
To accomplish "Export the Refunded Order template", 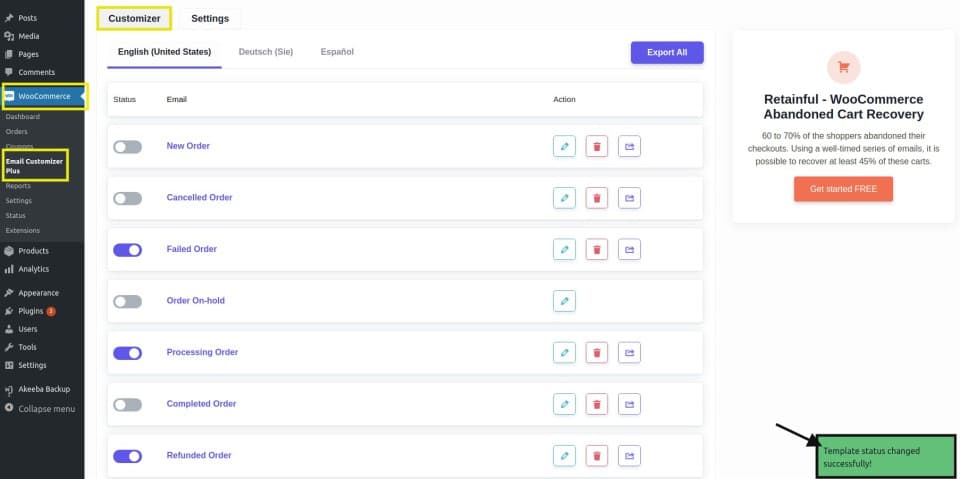I will [629, 455].
